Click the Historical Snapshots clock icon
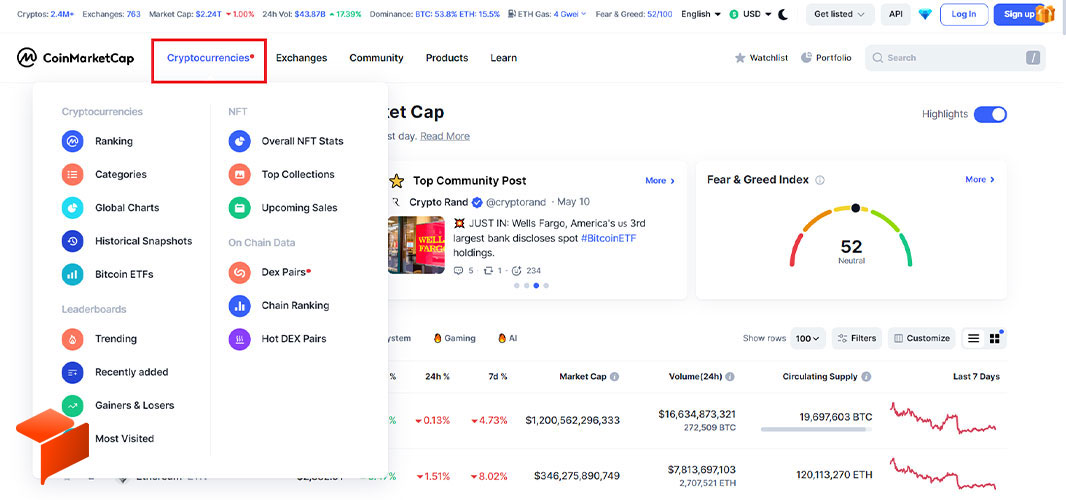The width and height of the screenshot is (1066, 500). point(72,241)
